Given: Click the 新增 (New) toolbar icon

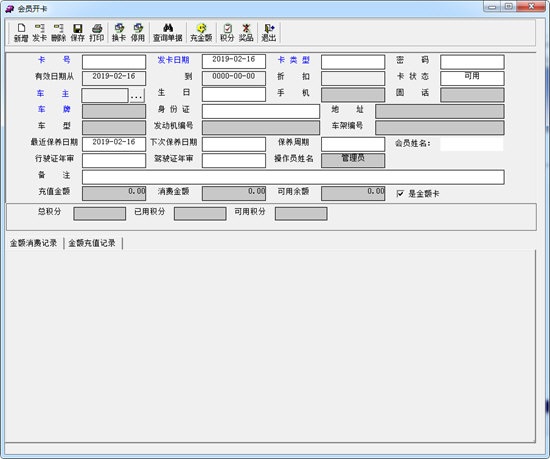Looking at the screenshot, I should pos(21,33).
